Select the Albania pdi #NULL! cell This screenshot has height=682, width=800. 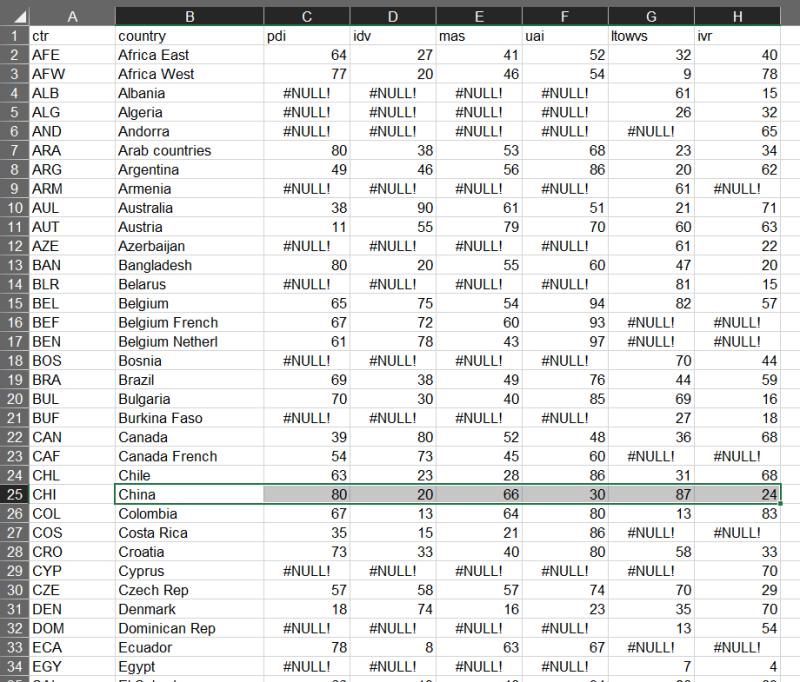coord(307,93)
